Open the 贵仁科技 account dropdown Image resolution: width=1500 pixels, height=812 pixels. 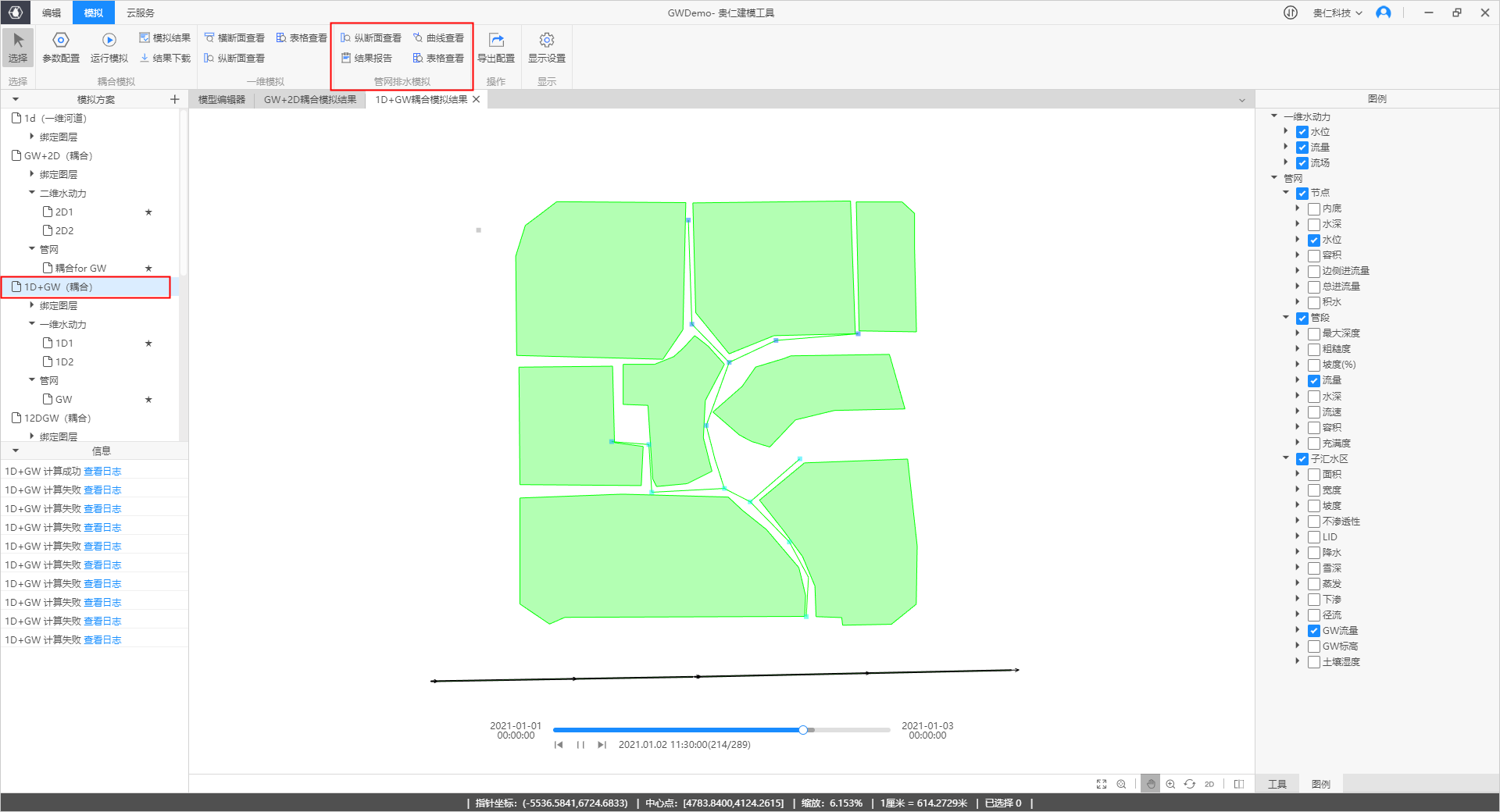pos(1337,12)
